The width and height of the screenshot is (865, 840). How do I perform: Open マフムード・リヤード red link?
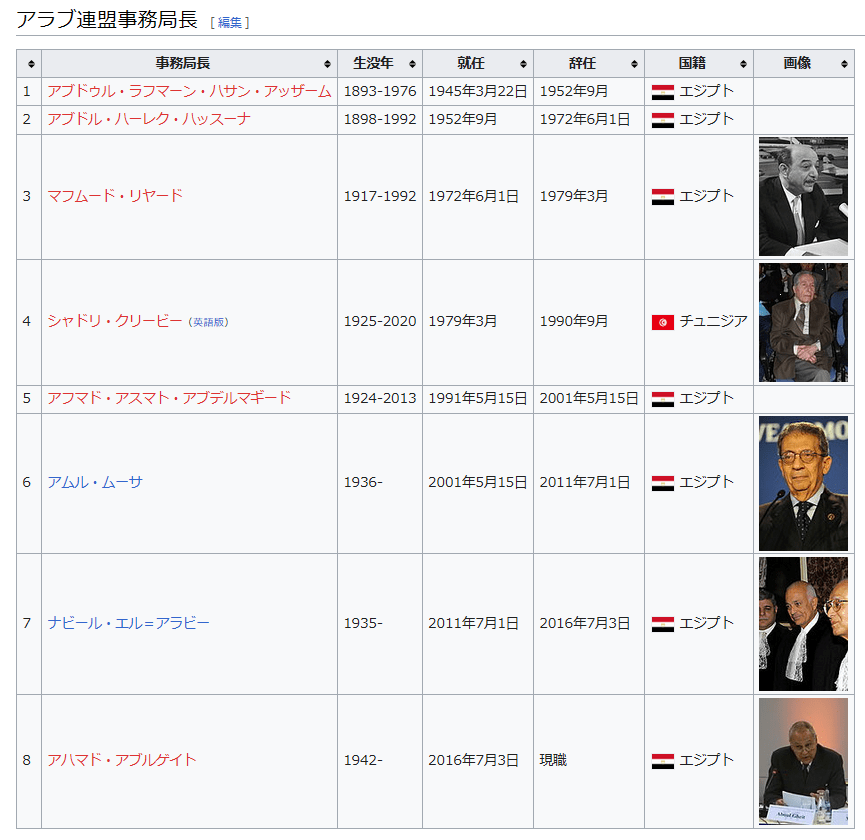point(115,196)
